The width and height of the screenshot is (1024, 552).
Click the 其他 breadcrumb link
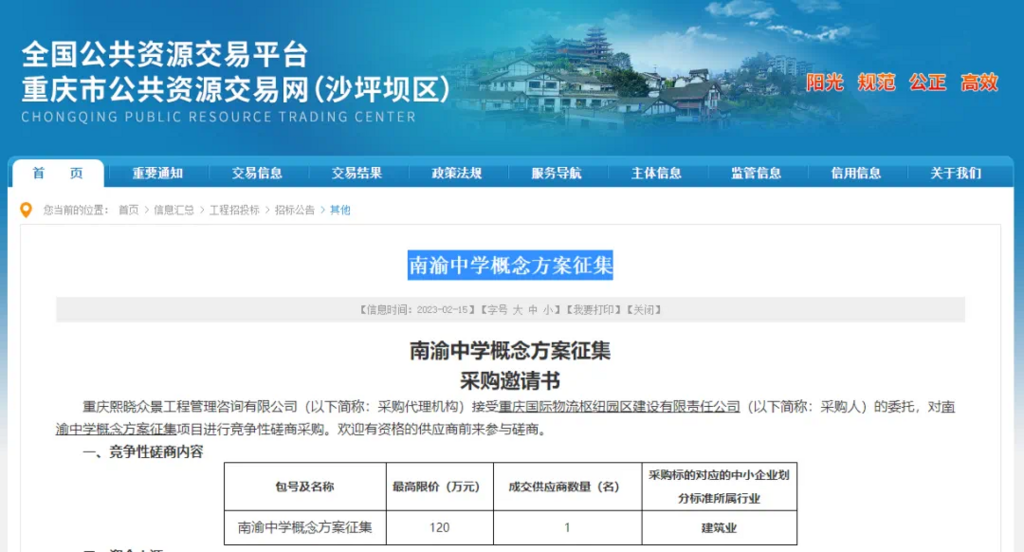(x=340, y=210)
